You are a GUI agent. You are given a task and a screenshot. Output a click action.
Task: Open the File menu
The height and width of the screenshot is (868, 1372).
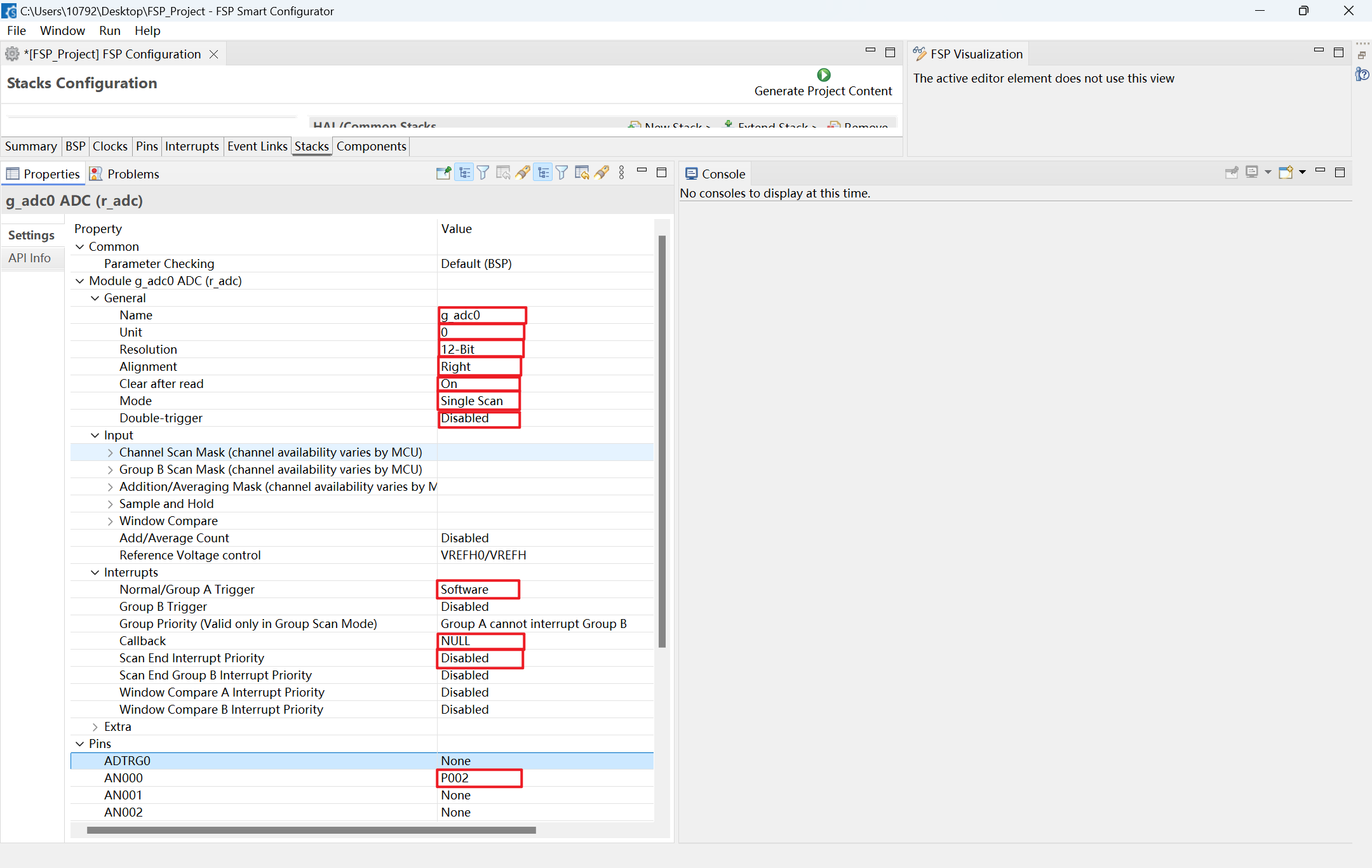click(x=17, y=30)
